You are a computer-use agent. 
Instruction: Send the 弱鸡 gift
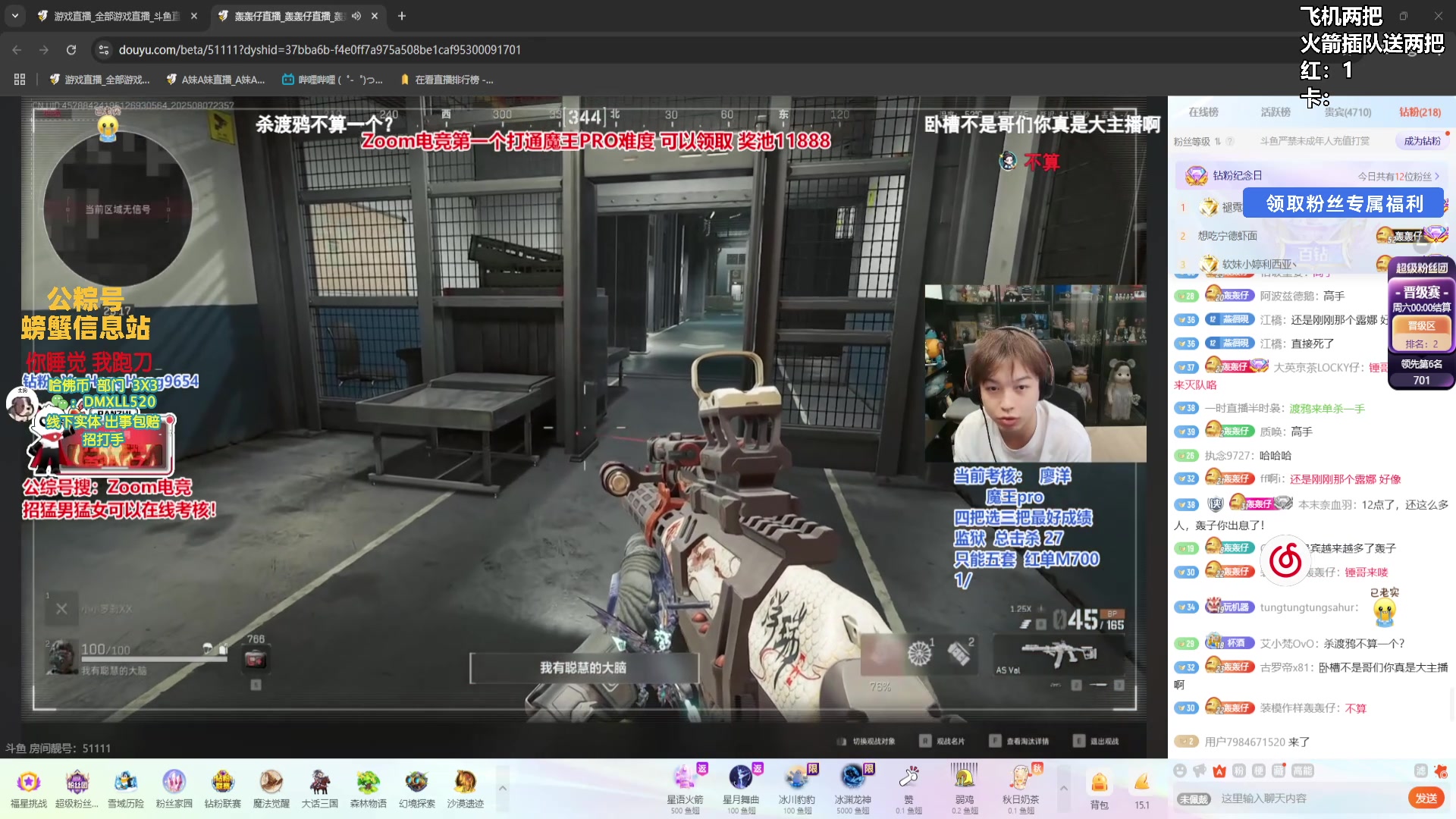click(964, 789)
